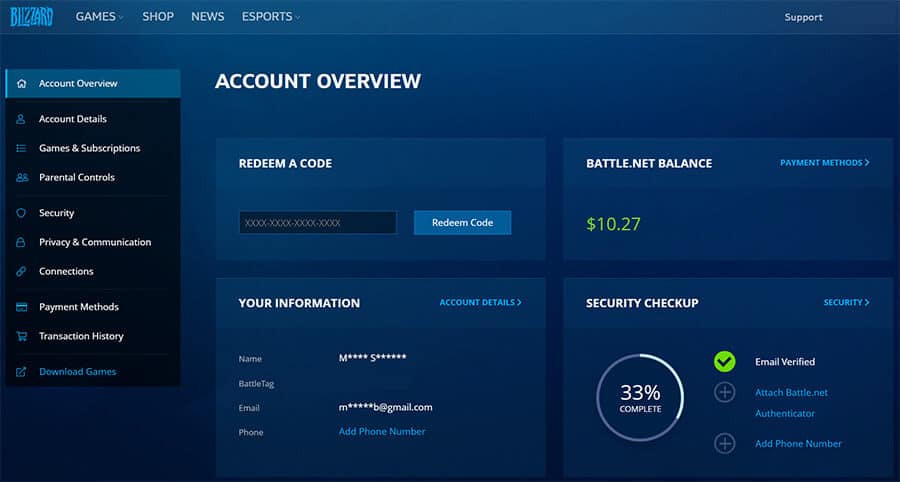The width and height of the screenshot is (900, 482).
Task: Click the plus circle beside Add Phone Number
Action: pos(725,443)
